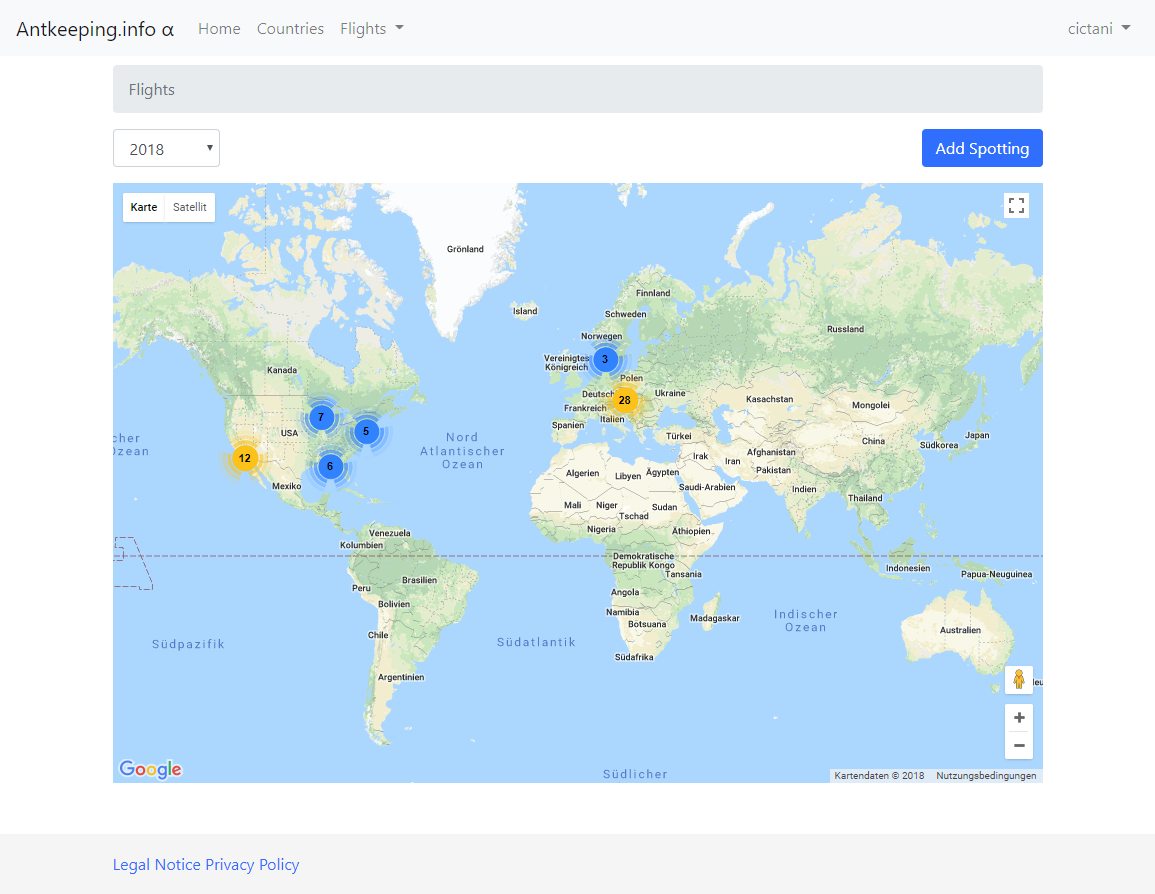This screenshot has height=894, width=1155.
Task: Open the Legal Notice link
Action: click(157, 864)
